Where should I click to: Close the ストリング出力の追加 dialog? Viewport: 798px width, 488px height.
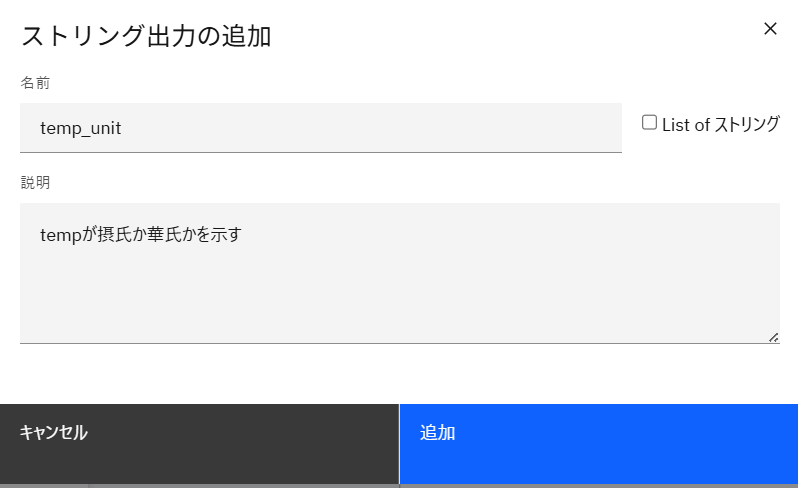click(x=770, y=29)
